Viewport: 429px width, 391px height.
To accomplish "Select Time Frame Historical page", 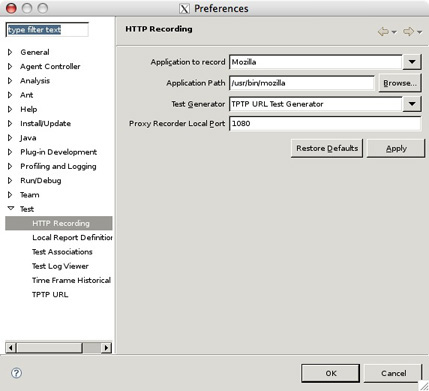I will coord(71,280).
